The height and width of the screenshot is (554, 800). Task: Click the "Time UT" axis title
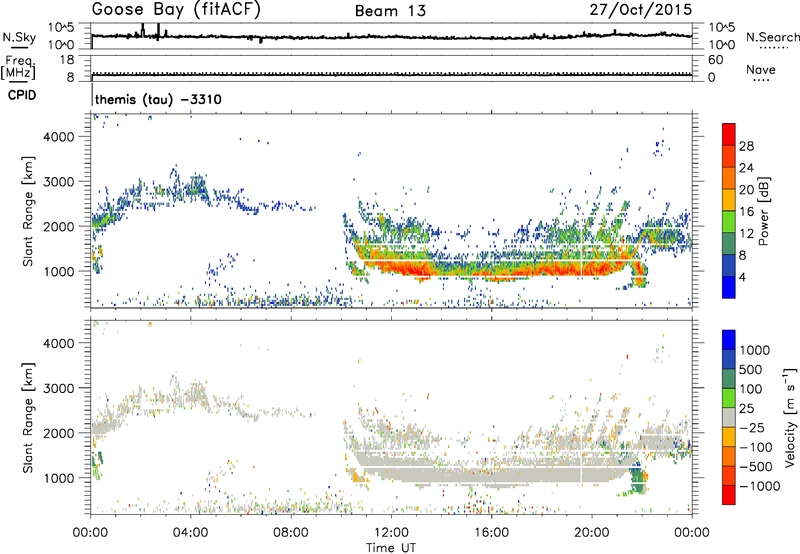click(391, 548)
